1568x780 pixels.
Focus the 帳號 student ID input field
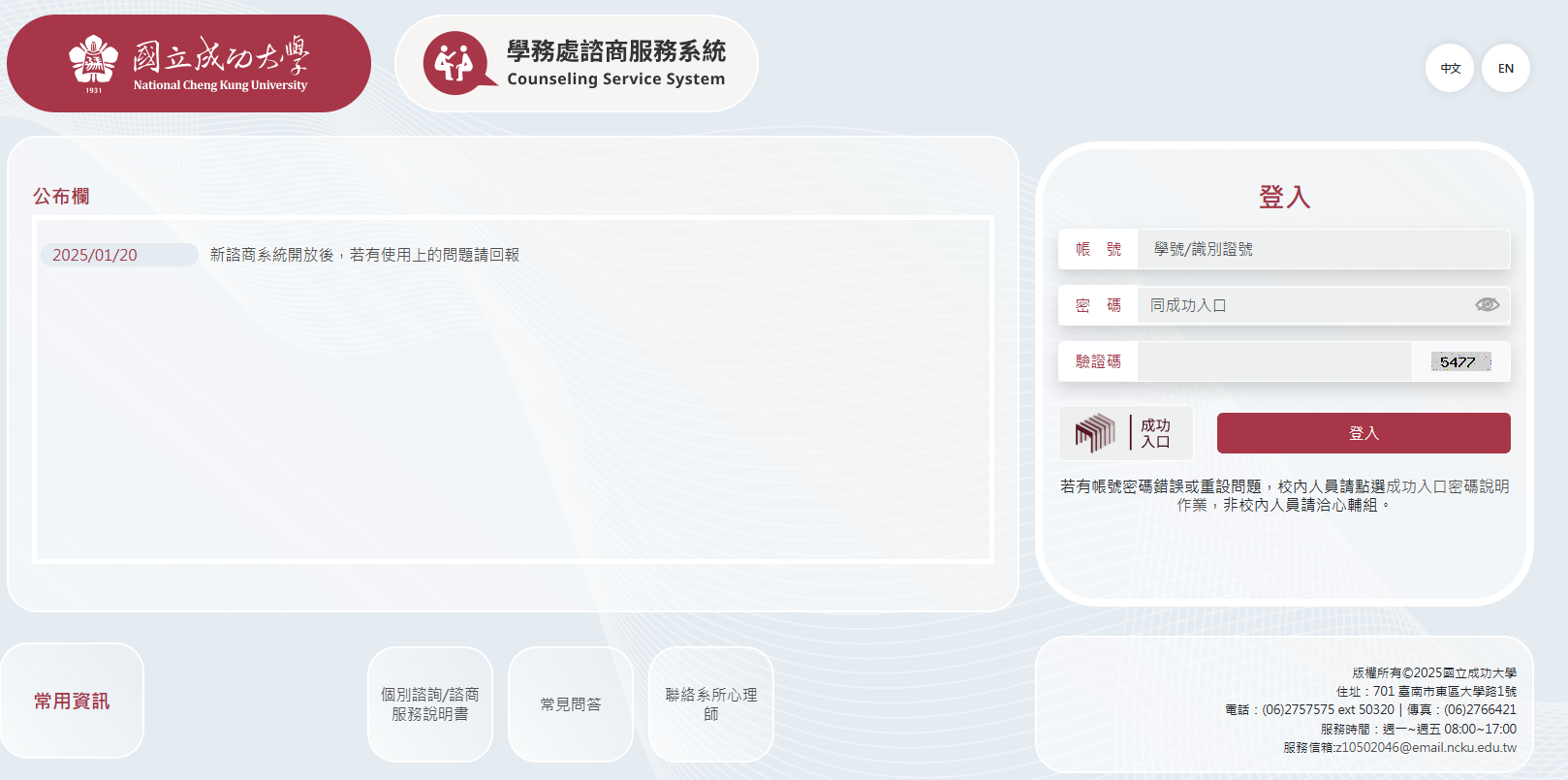pos(1323,250)
